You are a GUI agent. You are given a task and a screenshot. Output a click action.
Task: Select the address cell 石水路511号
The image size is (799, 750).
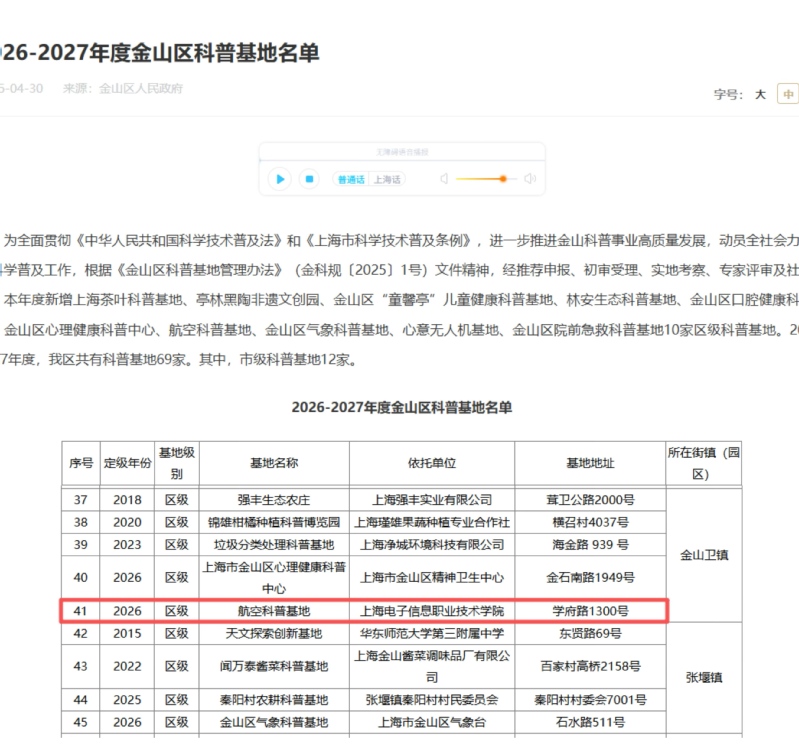[x=590, y=722]
